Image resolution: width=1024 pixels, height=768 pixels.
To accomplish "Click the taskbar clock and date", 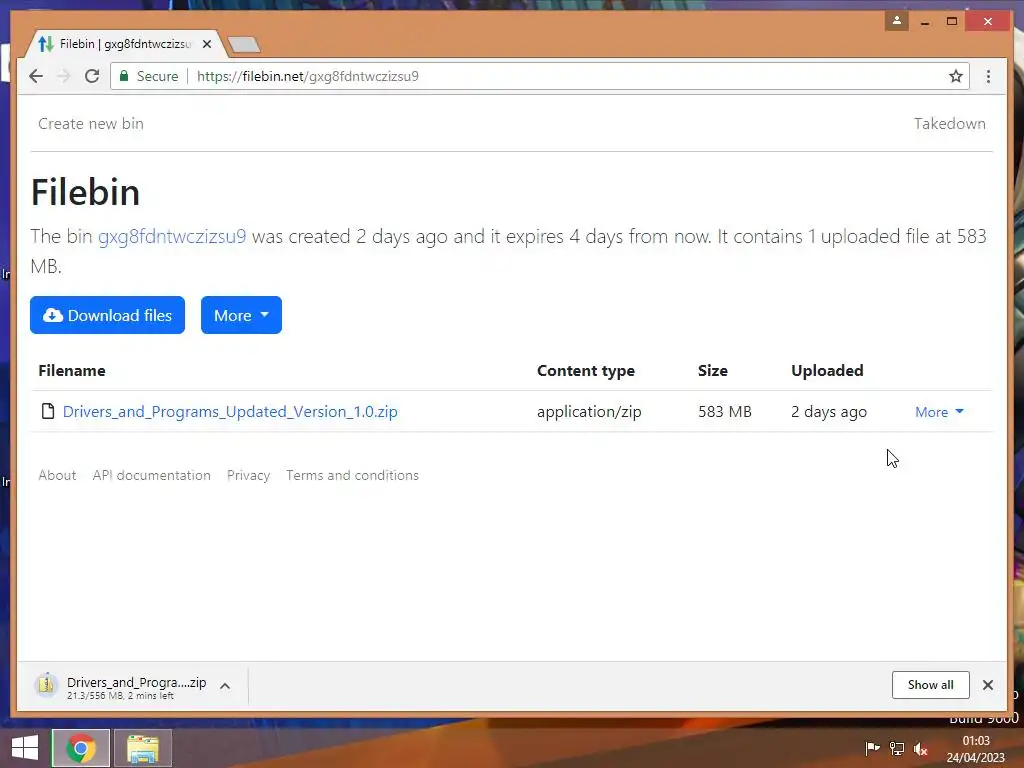I will click(976, 749).
